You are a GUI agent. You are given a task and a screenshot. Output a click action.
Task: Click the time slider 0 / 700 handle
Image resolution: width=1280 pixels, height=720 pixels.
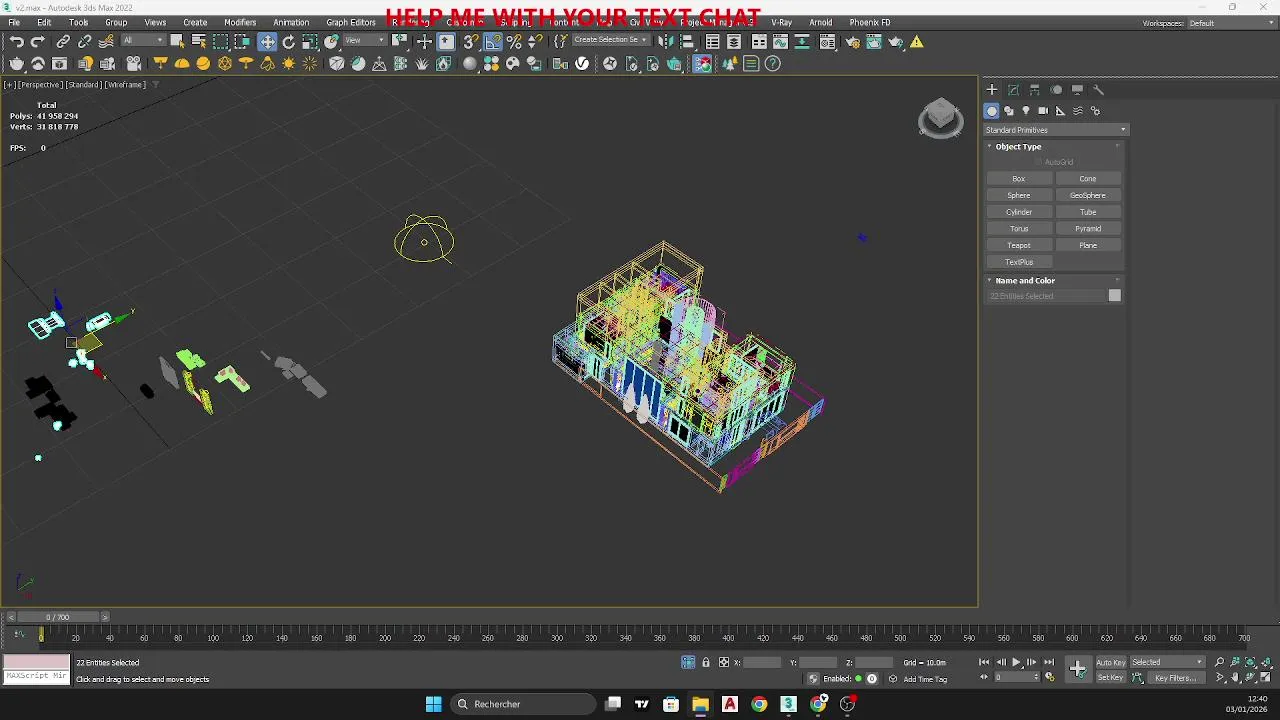tap(60, 617)
